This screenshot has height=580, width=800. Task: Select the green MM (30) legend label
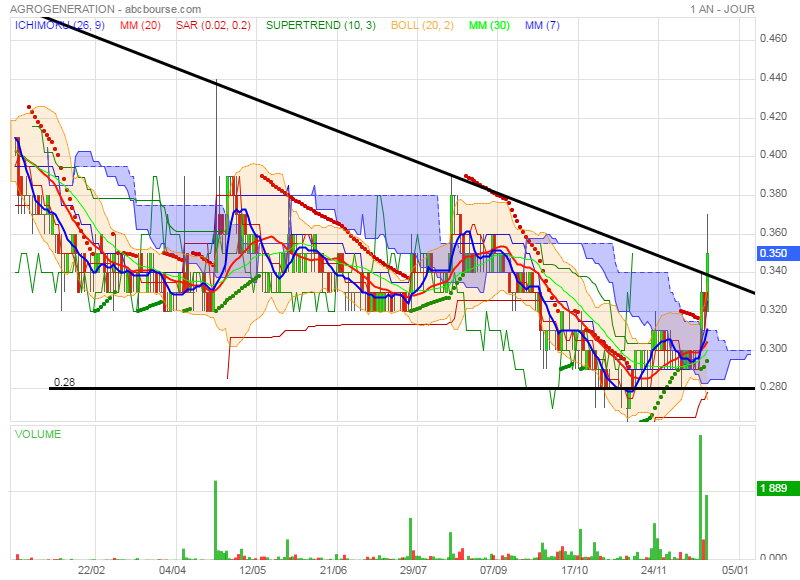point(489,26)
